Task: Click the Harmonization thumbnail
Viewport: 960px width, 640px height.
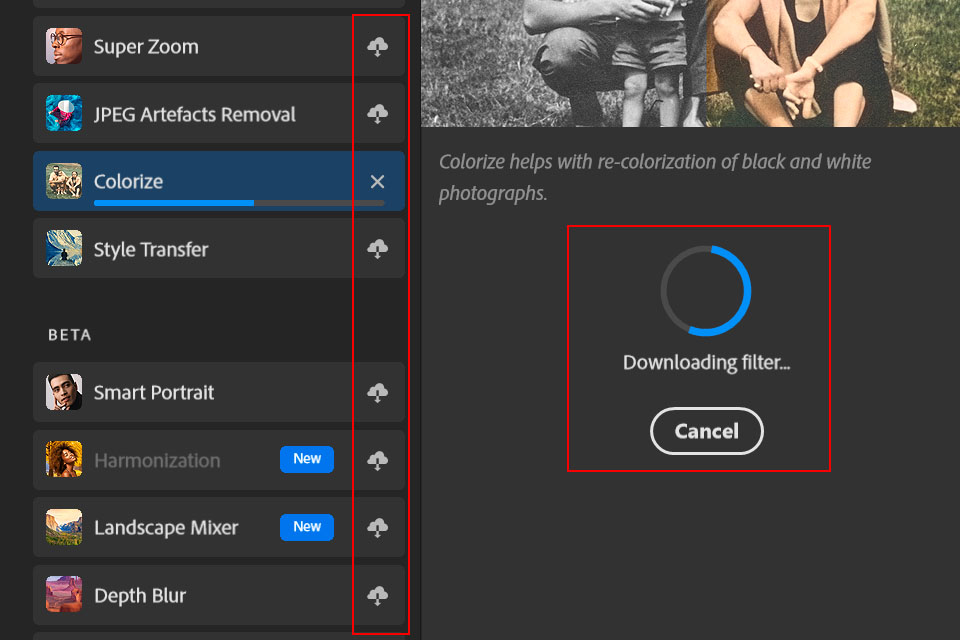Action: pyautogui.click(x=64, y=459)
